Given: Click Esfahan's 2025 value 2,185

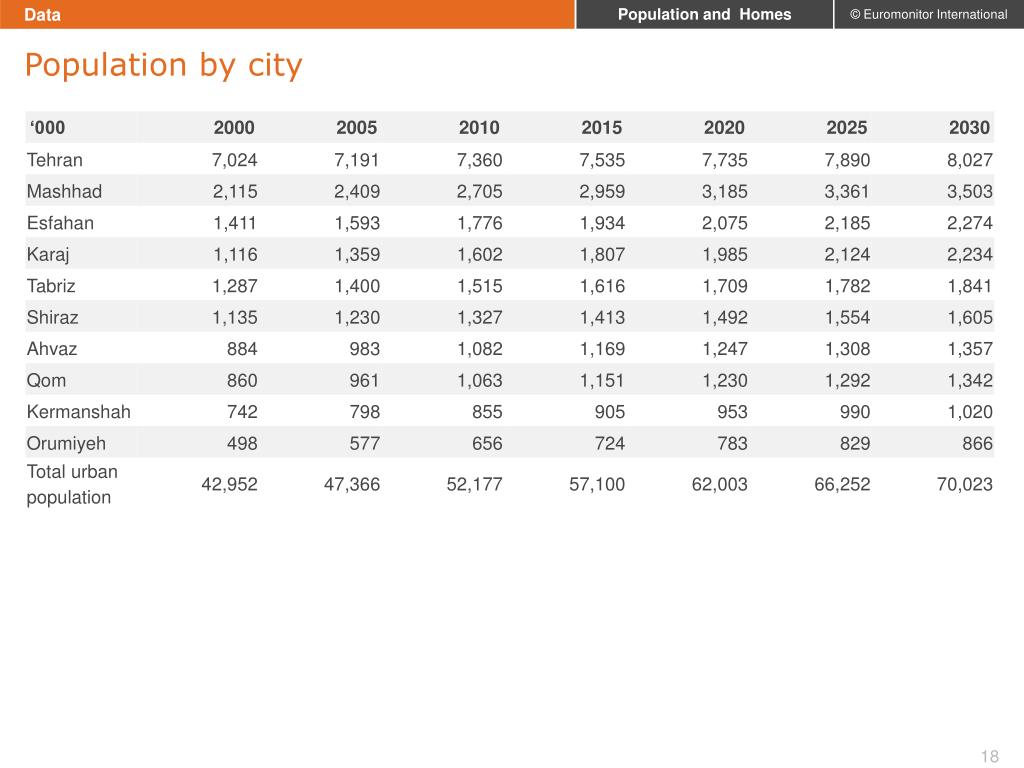Looking at the screenshot, I should tap(847, 223).
